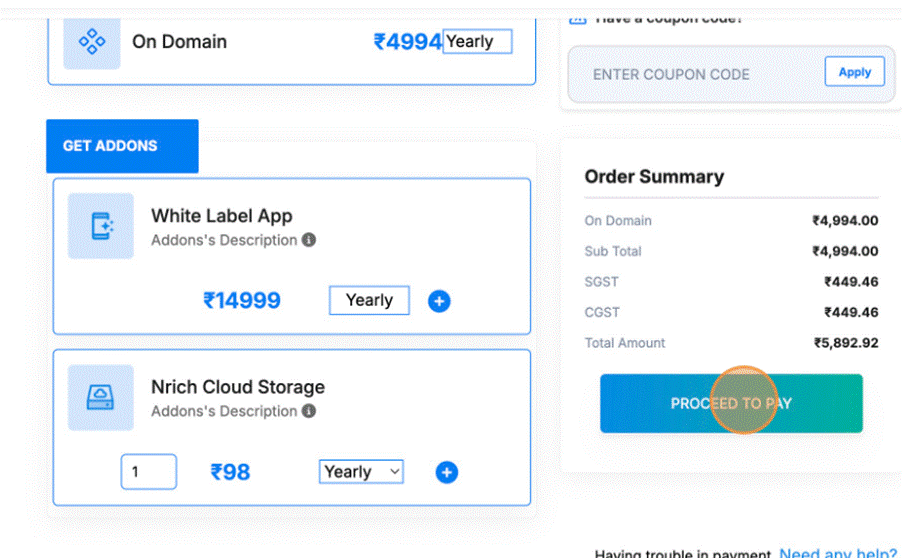
Task: Open the Need any help link
Action: (x=837, y=553)
